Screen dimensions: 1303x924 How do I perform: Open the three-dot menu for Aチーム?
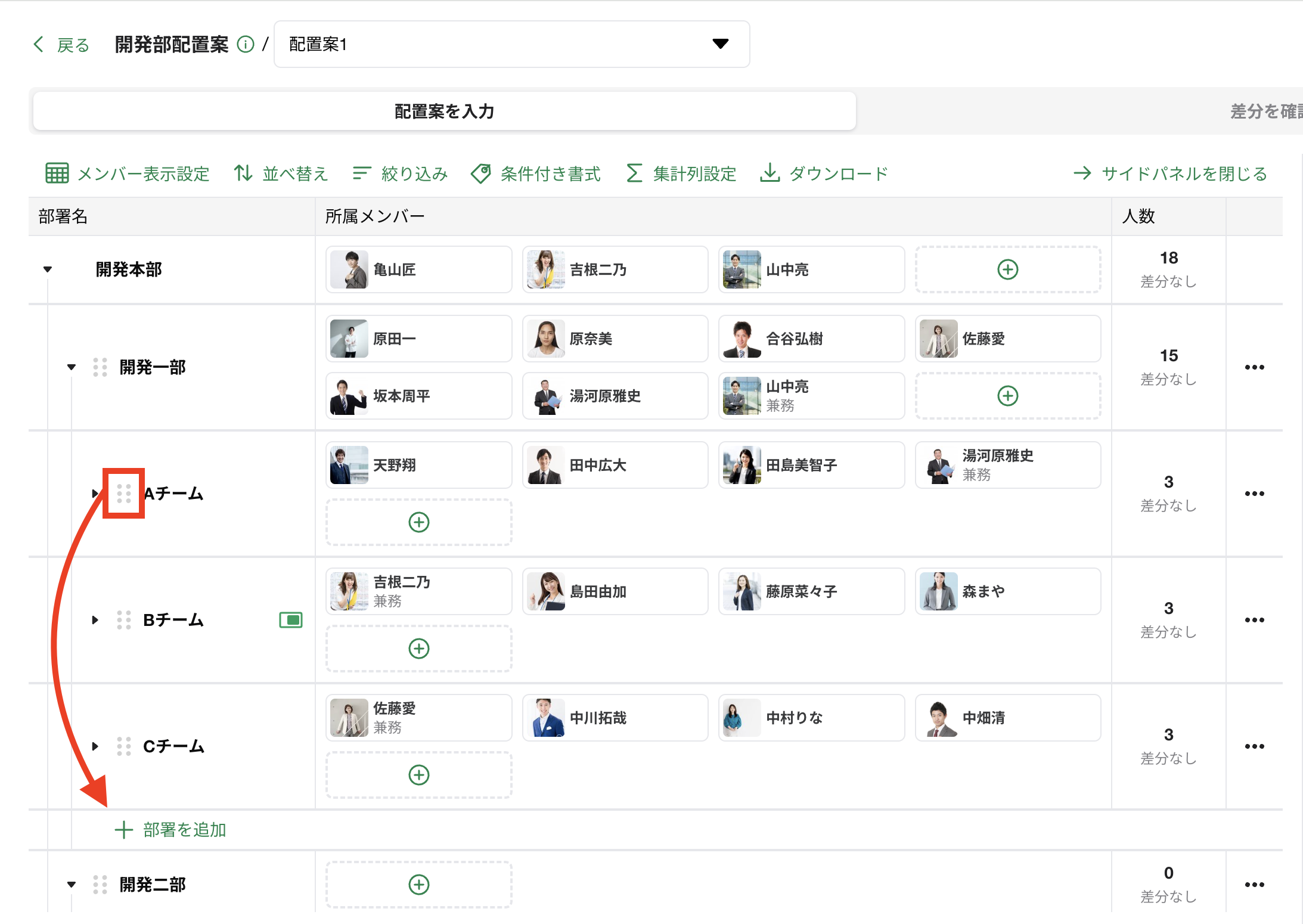[1254, 494]
